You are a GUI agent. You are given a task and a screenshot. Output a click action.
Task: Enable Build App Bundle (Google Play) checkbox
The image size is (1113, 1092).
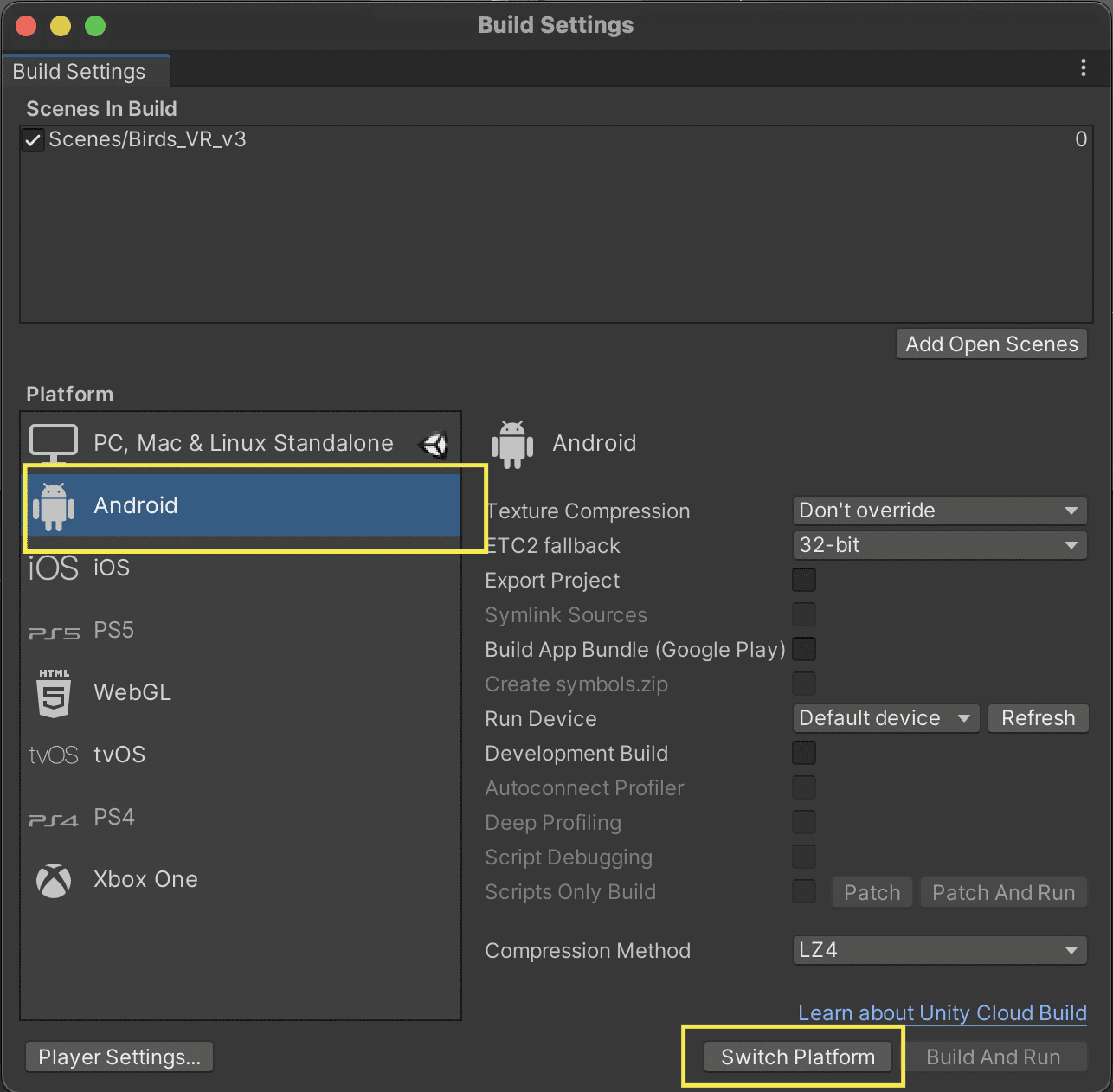(804, 649)
